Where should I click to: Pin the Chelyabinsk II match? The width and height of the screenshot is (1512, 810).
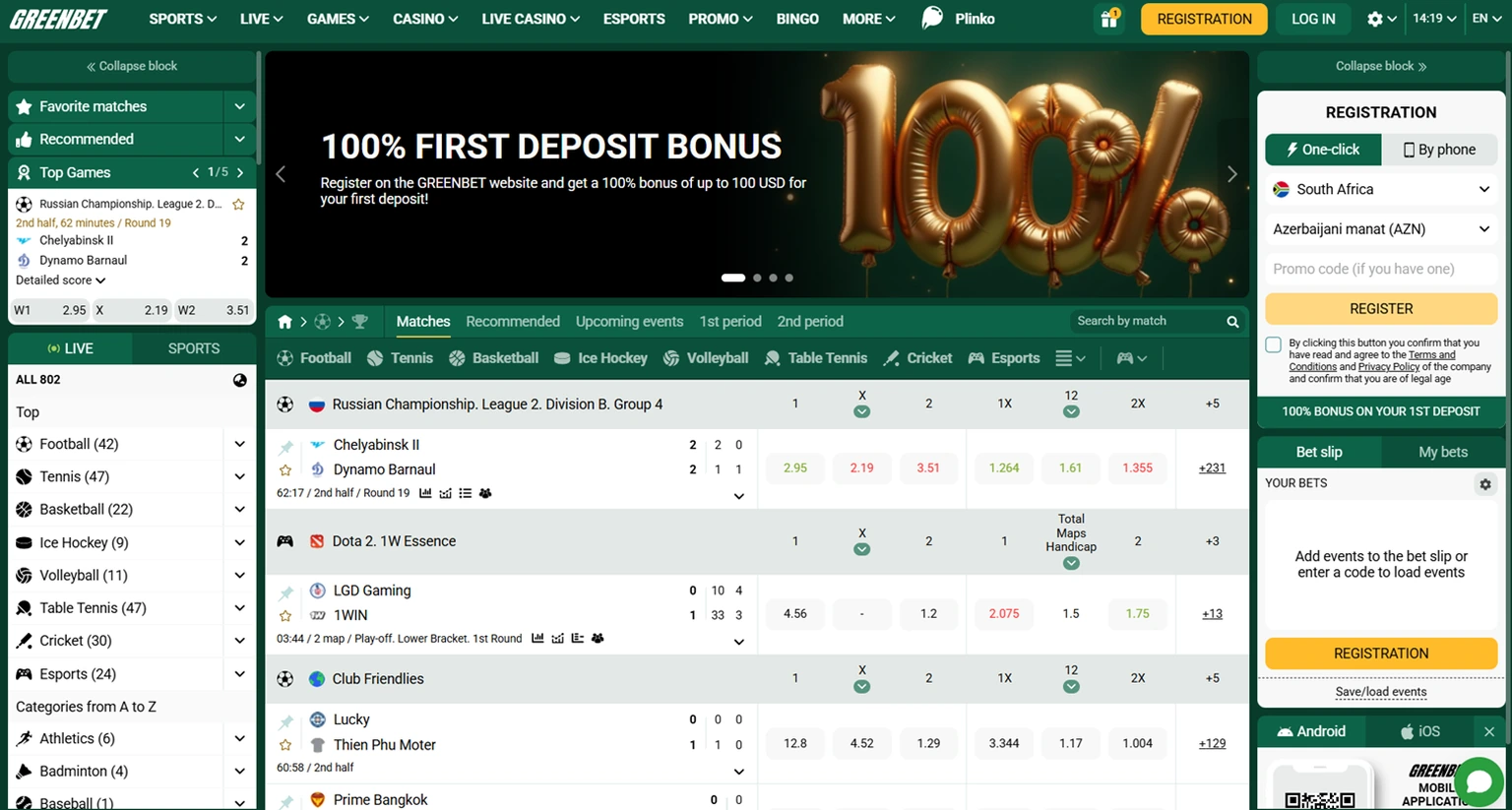click(285, 447)
